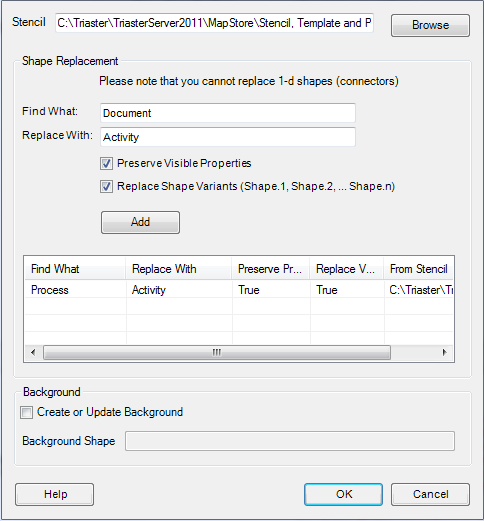
Task: Click the Replace V... column header
Action: pyautogui.click(x=347, y=269)
